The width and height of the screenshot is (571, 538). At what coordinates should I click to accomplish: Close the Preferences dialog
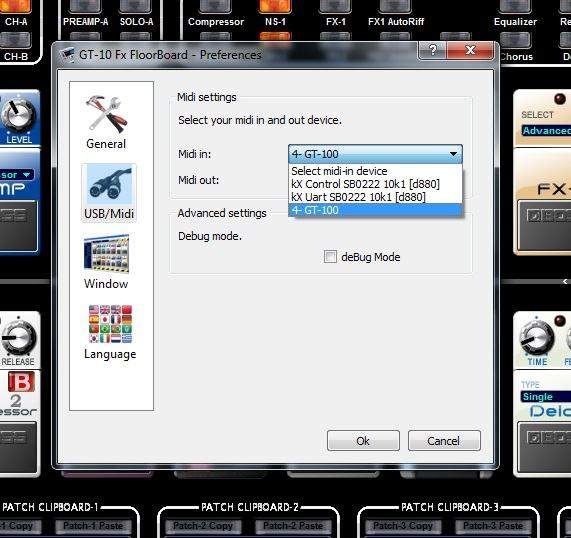pos(470,50)
